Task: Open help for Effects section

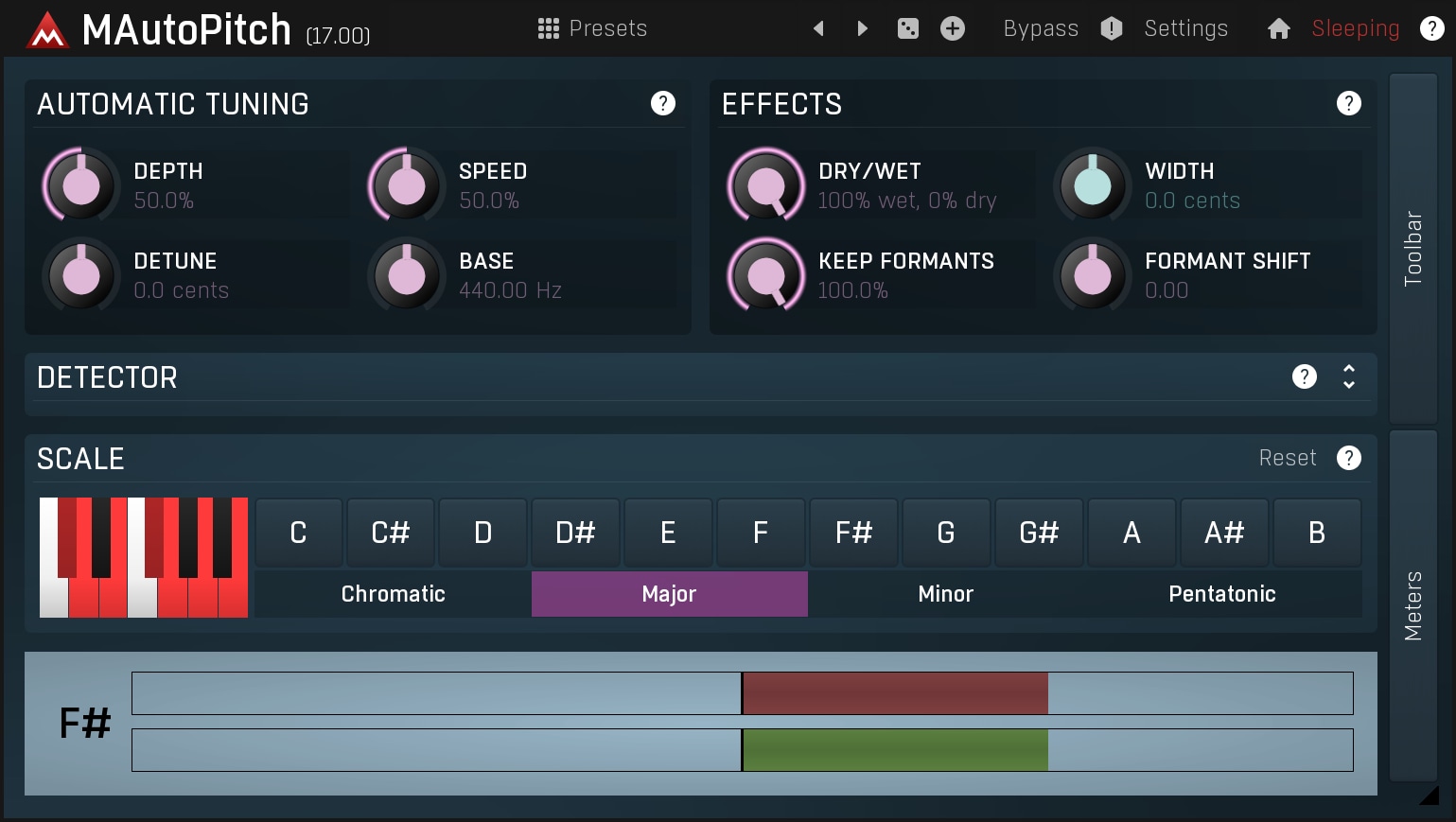Action: pyautogui.click(x=1348, y=103)
